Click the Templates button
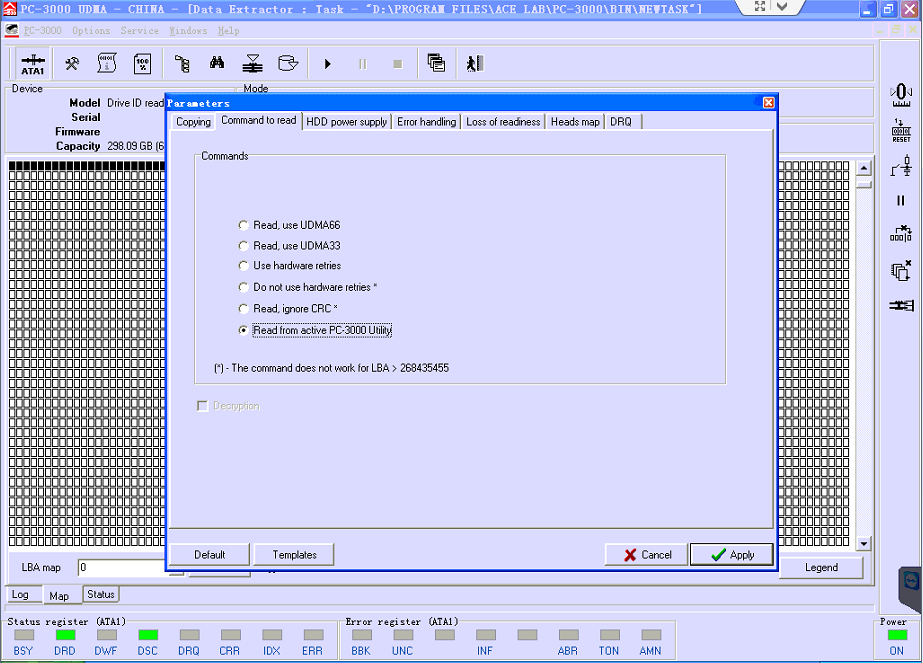The width and height of the screenshot is (923, 663). coord(294,555)
